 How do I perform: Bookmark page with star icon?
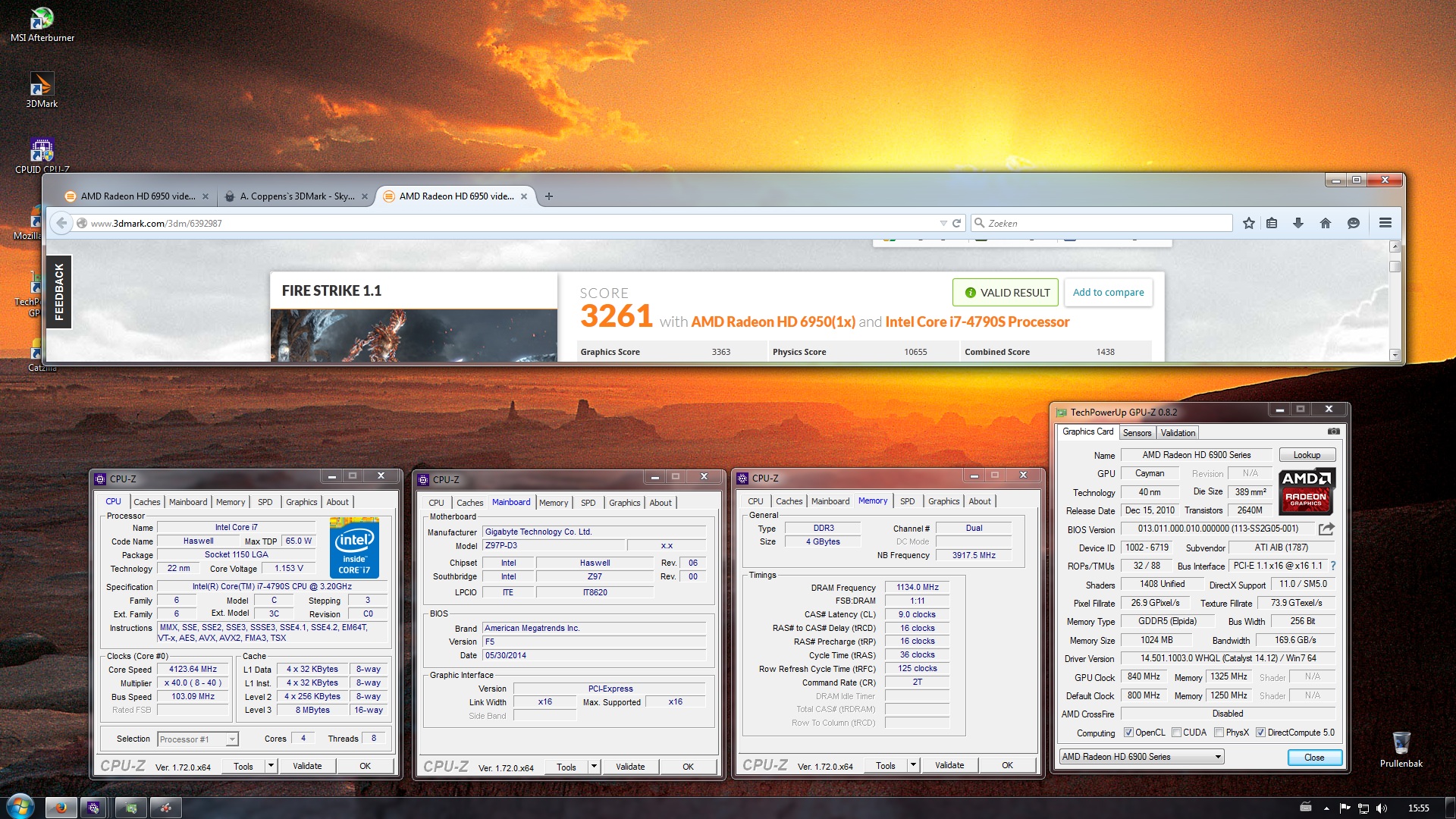pyautogui.click(x=1248, y=223)
